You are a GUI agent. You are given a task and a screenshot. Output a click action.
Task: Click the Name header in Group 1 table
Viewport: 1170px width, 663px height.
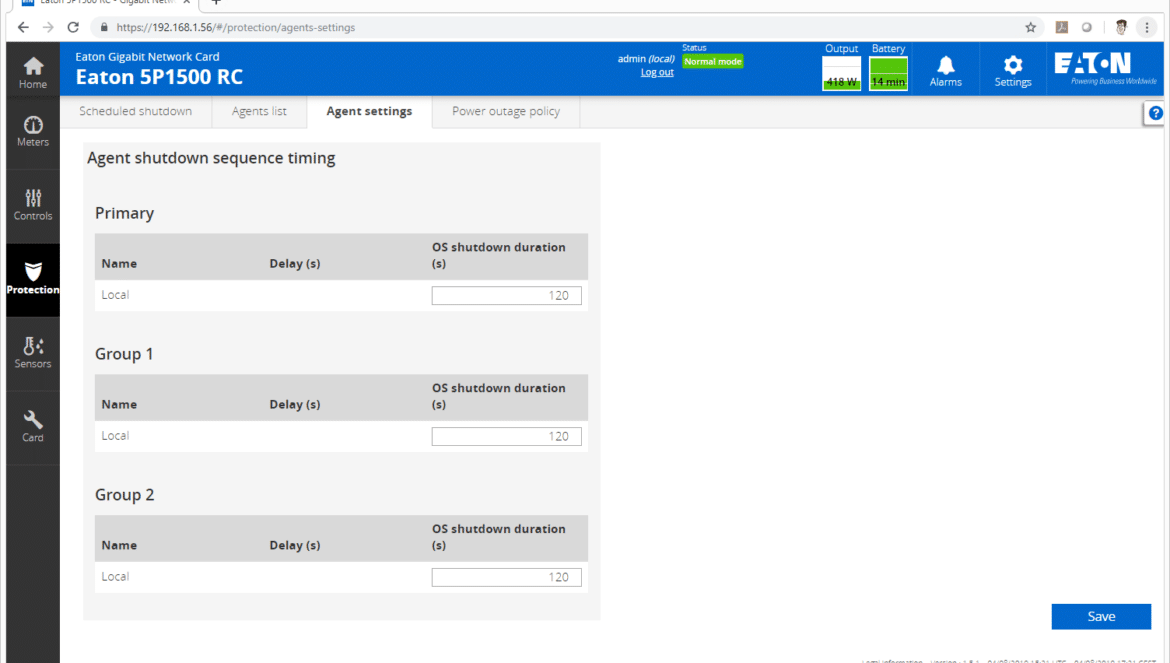pos(119,404)
